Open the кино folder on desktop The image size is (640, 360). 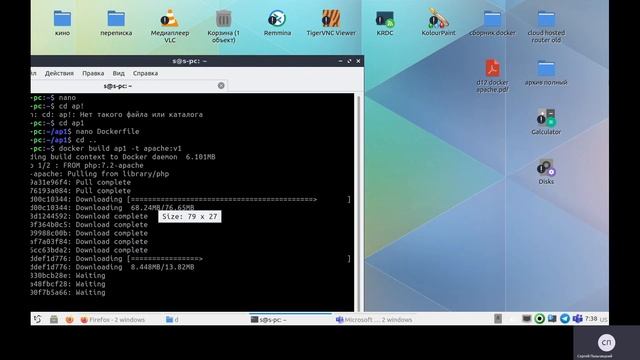click(x=62, y=23)
